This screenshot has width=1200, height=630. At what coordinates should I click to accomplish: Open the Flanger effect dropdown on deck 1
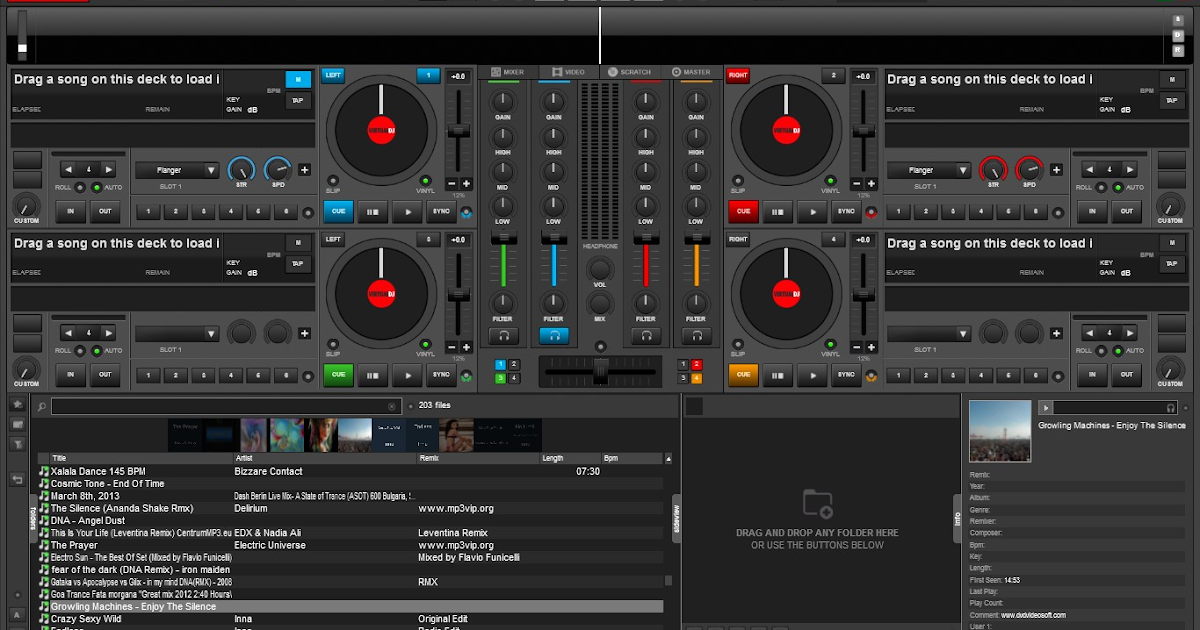click(x=177, y=170)
